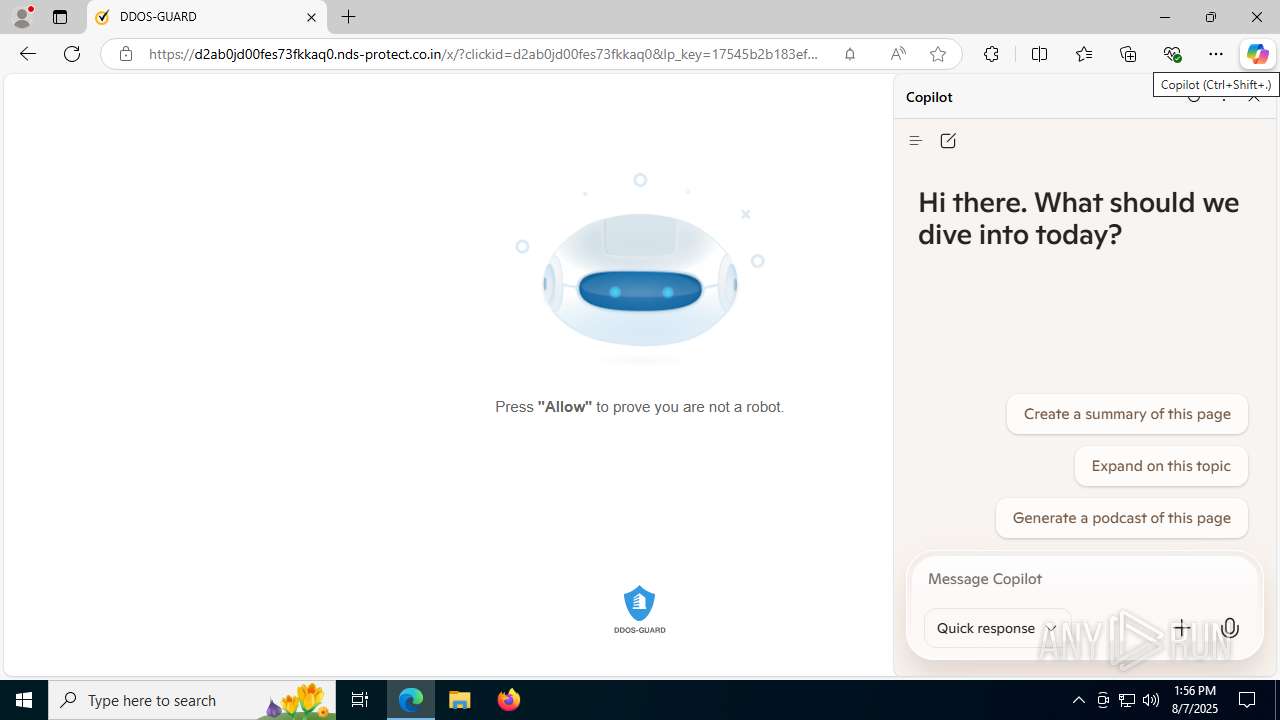The width and height of the screenshot is (1280, 720).
Task: Click the address bar URL
Action: tap(484, 54)
